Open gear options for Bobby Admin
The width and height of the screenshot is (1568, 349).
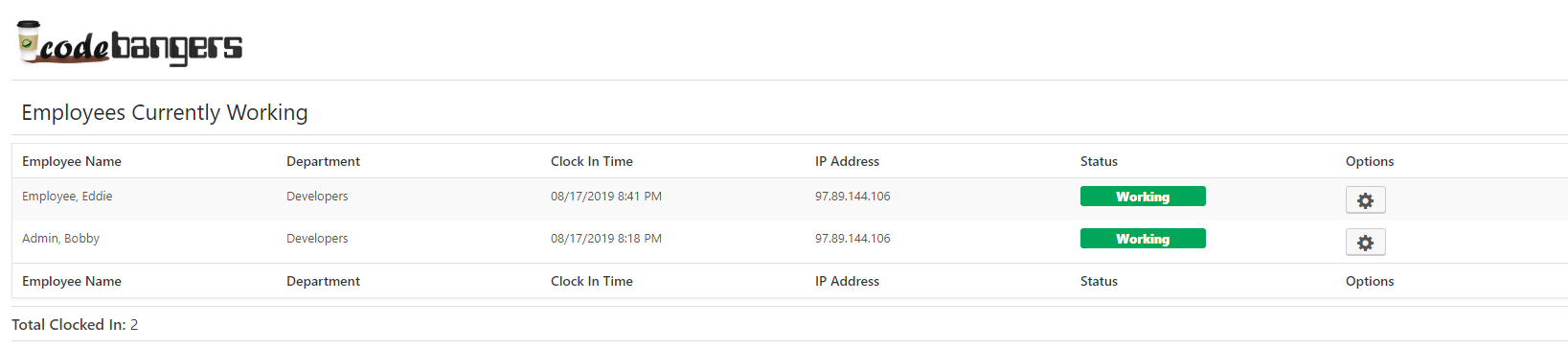(1365, 243)
